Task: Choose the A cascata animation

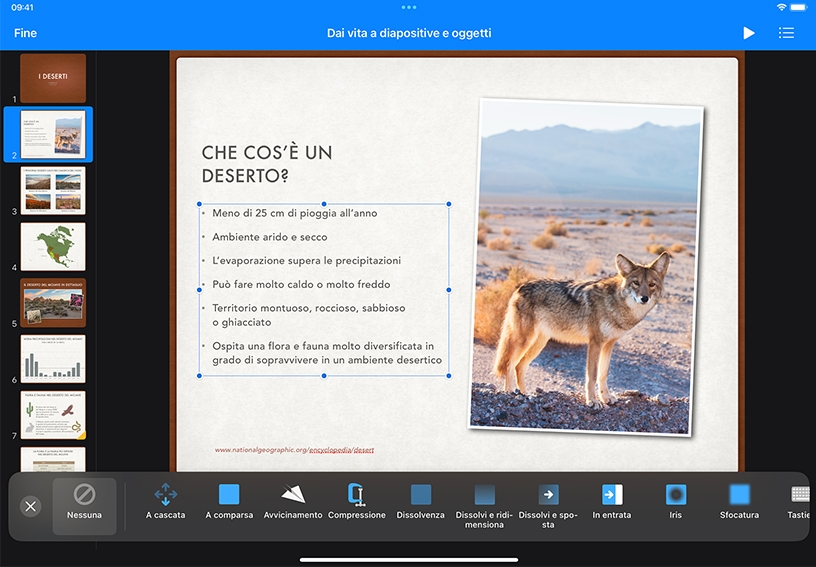Action: tap(165, 501)
